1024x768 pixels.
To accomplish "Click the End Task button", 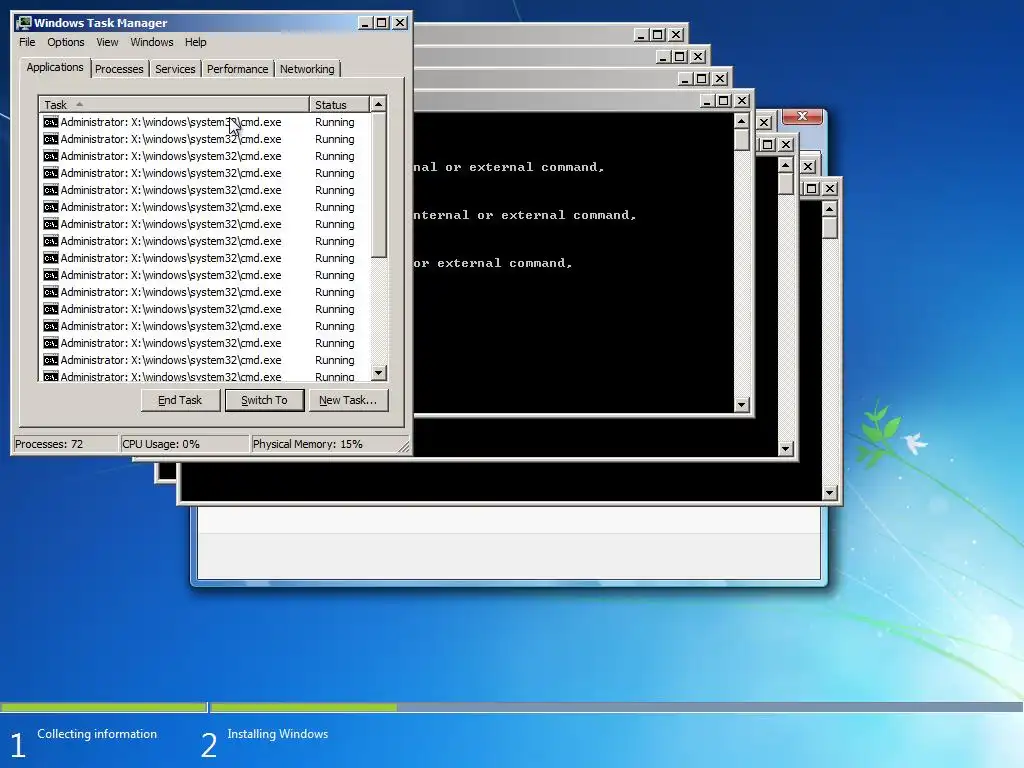I will click(x=180, y=400).
